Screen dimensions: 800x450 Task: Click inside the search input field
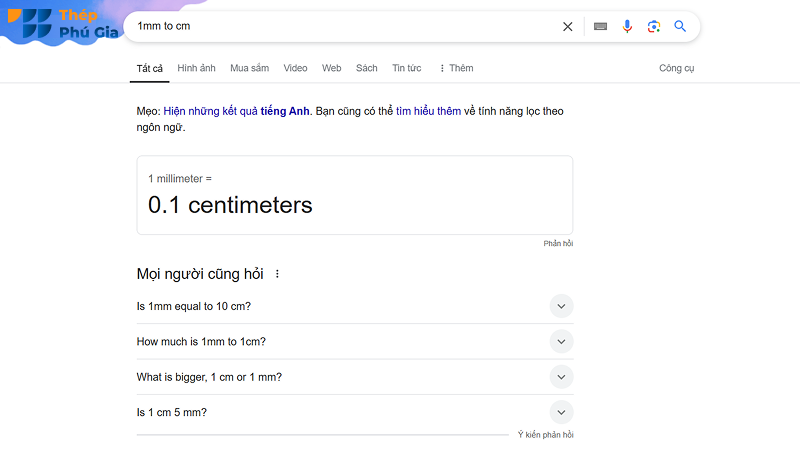pos(340,27)
